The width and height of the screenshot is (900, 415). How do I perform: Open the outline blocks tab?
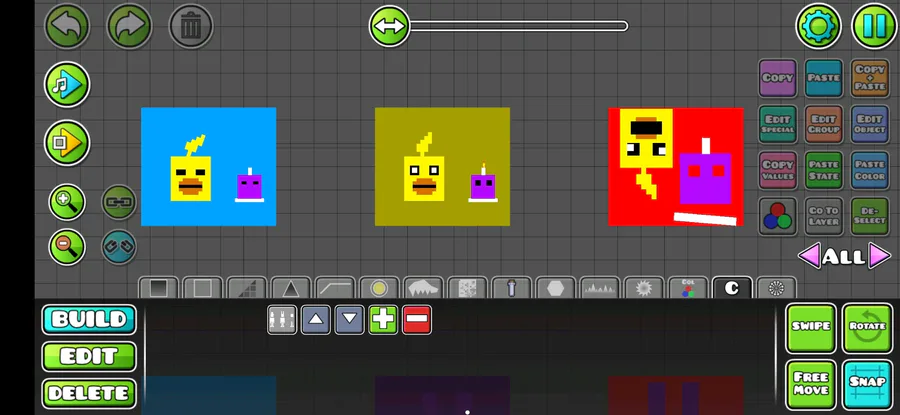click(x=203, y=288)
